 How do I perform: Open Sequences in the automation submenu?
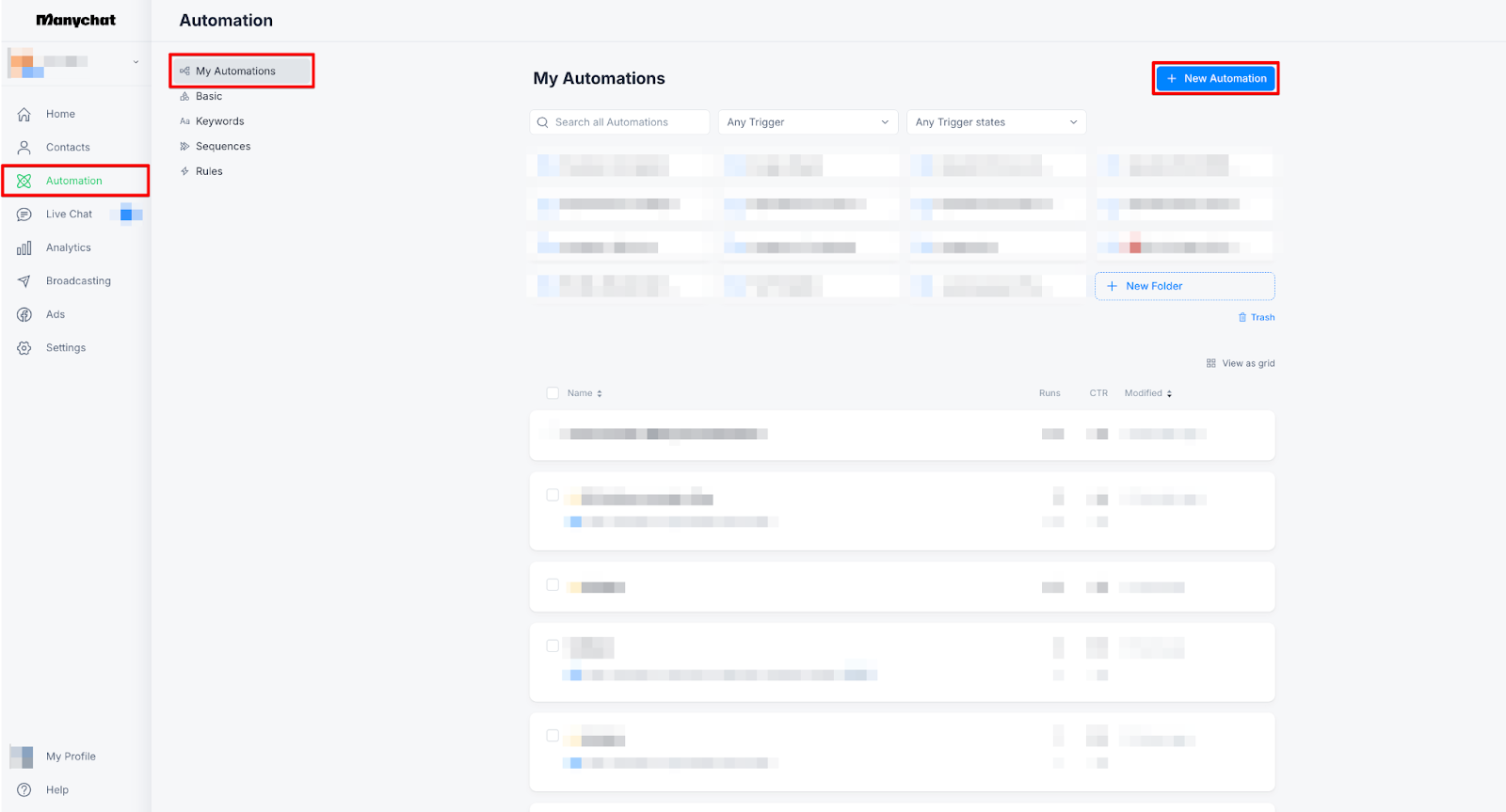(223, 147)
